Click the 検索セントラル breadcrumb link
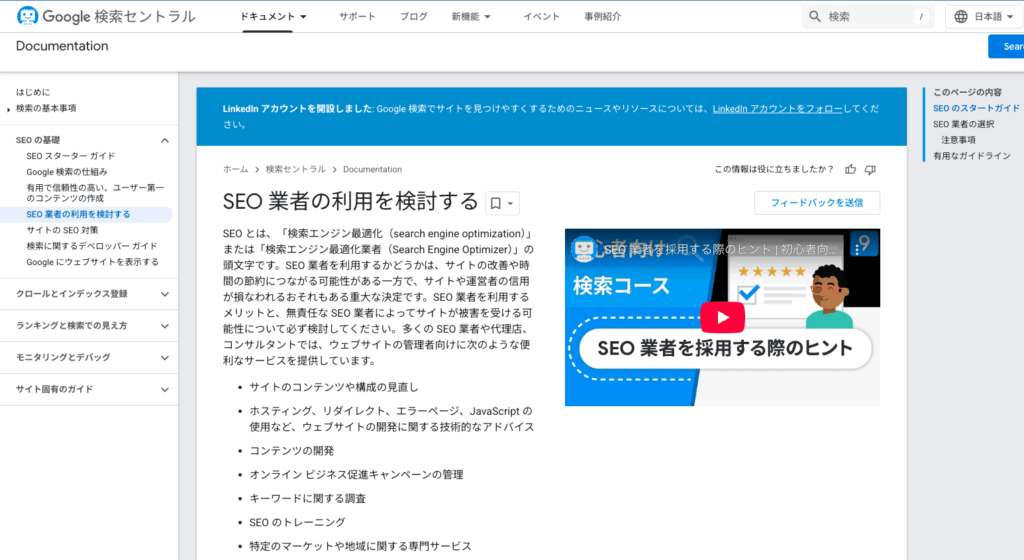Viewport: 1024px width, 560px height. (295, 170)
